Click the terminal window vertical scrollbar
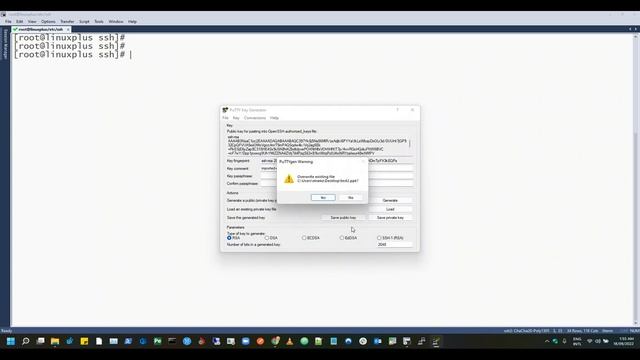This screenshot has height=360, width=640. (x=635, y=180)
